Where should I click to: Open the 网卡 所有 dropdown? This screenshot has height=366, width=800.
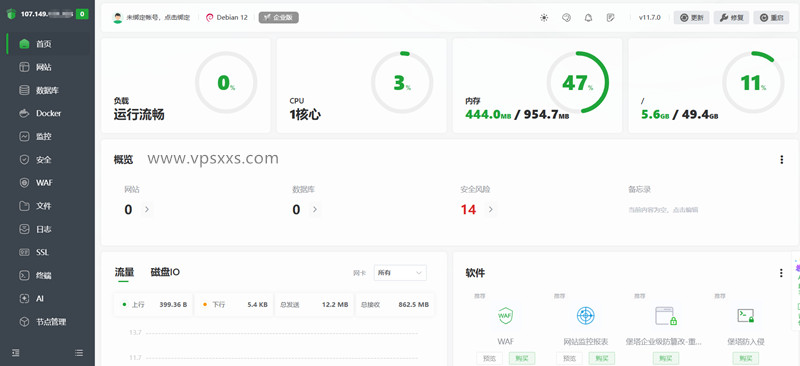400,273
